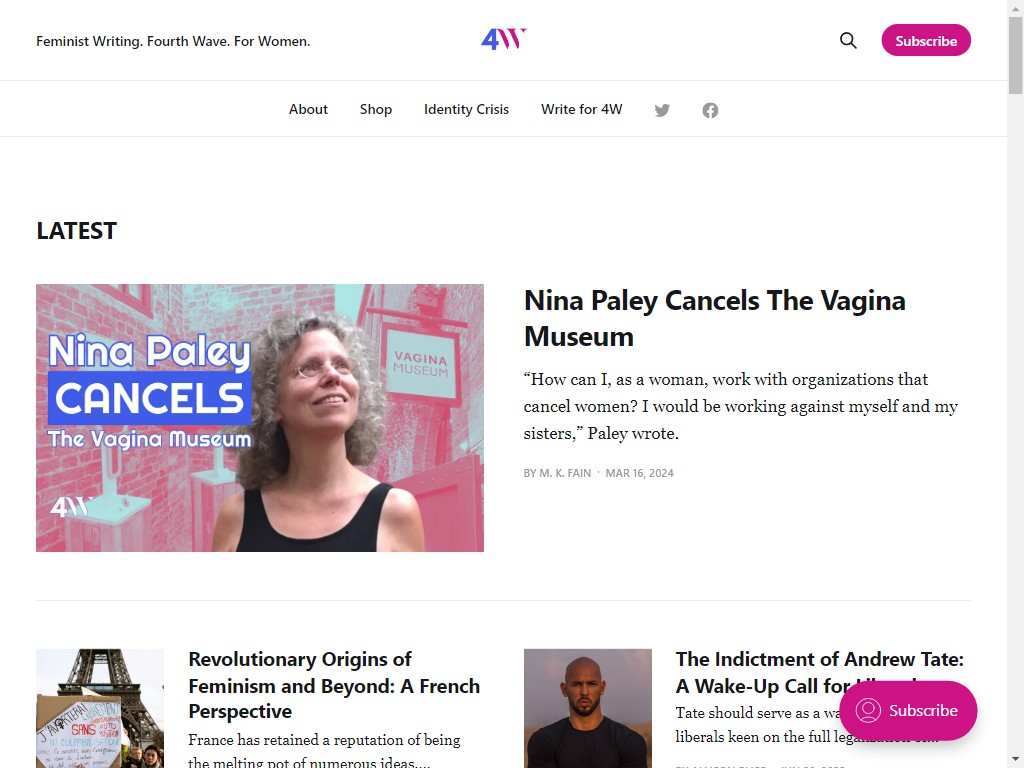Open Nina Paley Cancels Vagina Museum headline
The width and height of the screenshot is (1024, 768).
[714, 318]
